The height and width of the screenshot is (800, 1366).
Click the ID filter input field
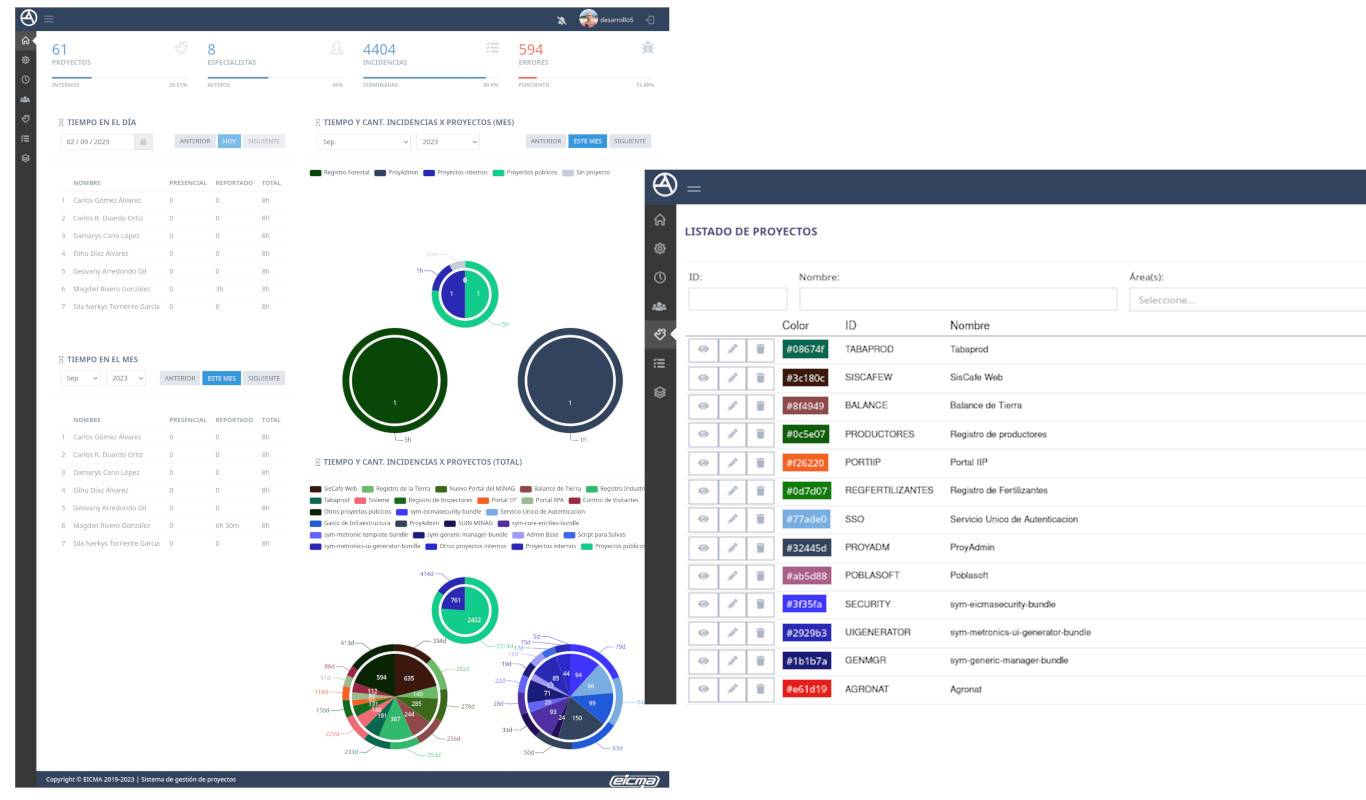737,300
